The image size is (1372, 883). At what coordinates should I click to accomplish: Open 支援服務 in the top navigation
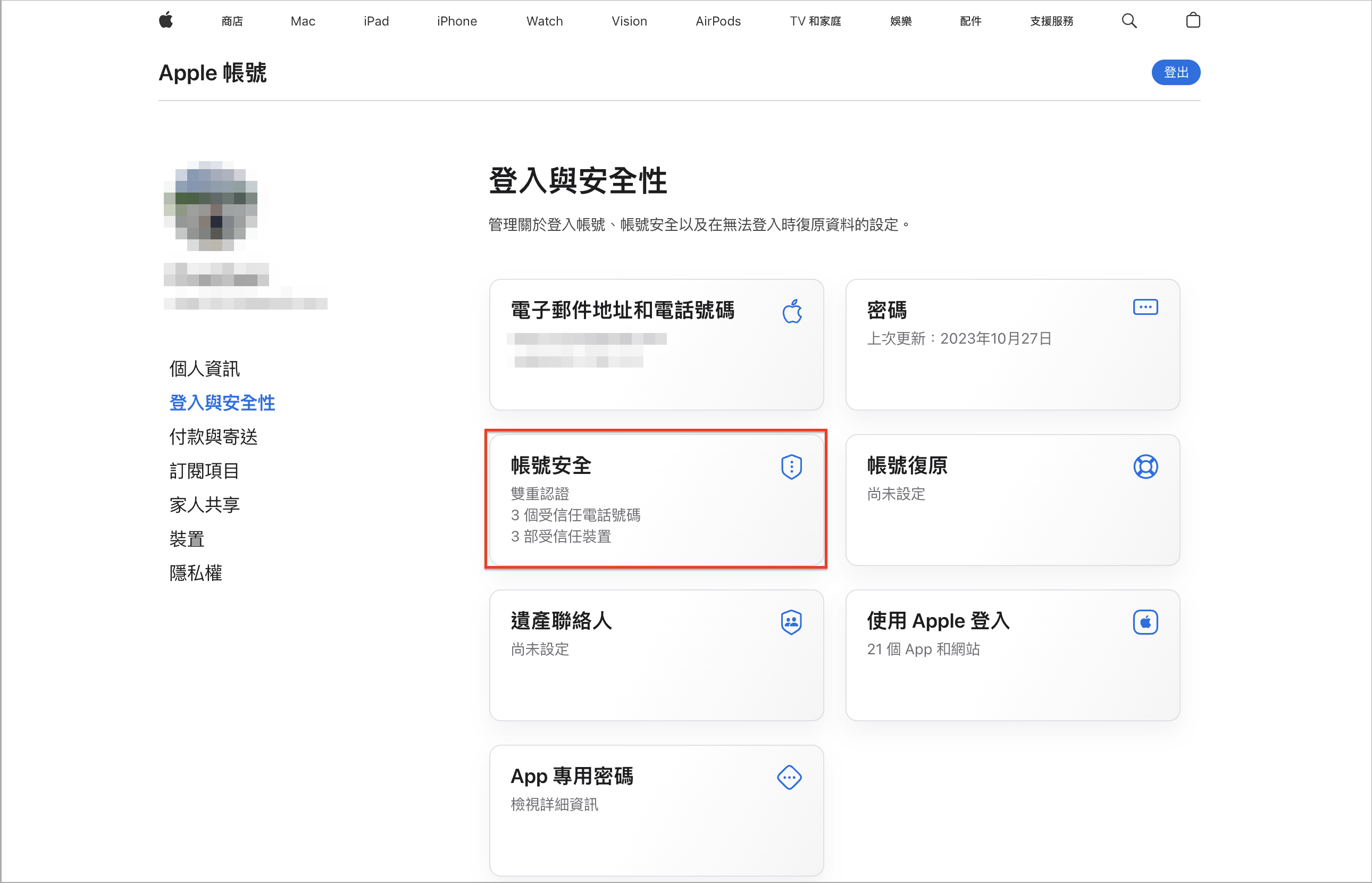pyautogui.click(x=1052, y=21)
